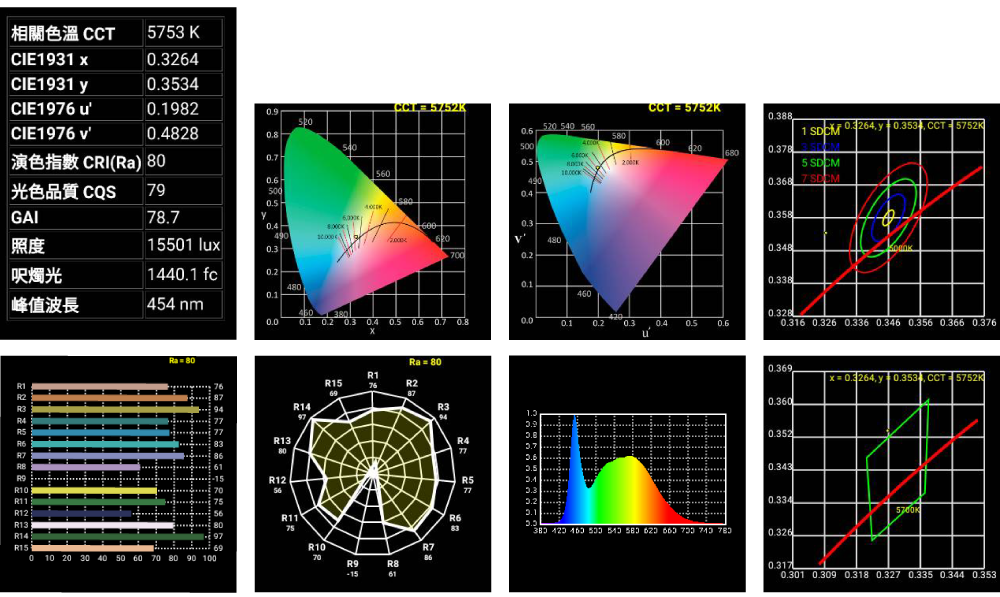Choose the GAI row

pos(115,217)
